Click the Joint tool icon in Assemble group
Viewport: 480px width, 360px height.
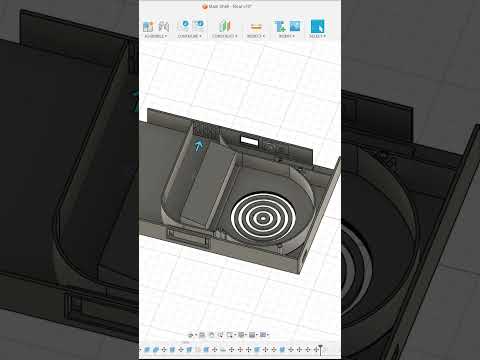(x=163, y=26)
